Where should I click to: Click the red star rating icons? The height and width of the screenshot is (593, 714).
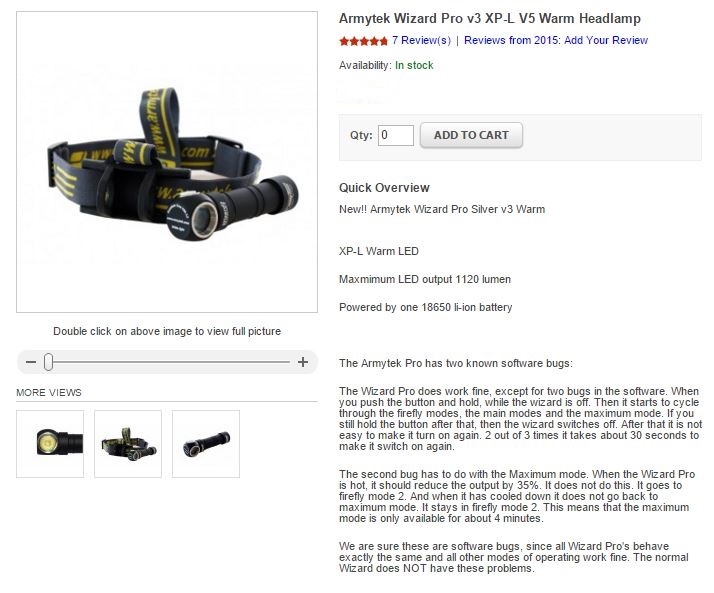click(x=363, y=41)
